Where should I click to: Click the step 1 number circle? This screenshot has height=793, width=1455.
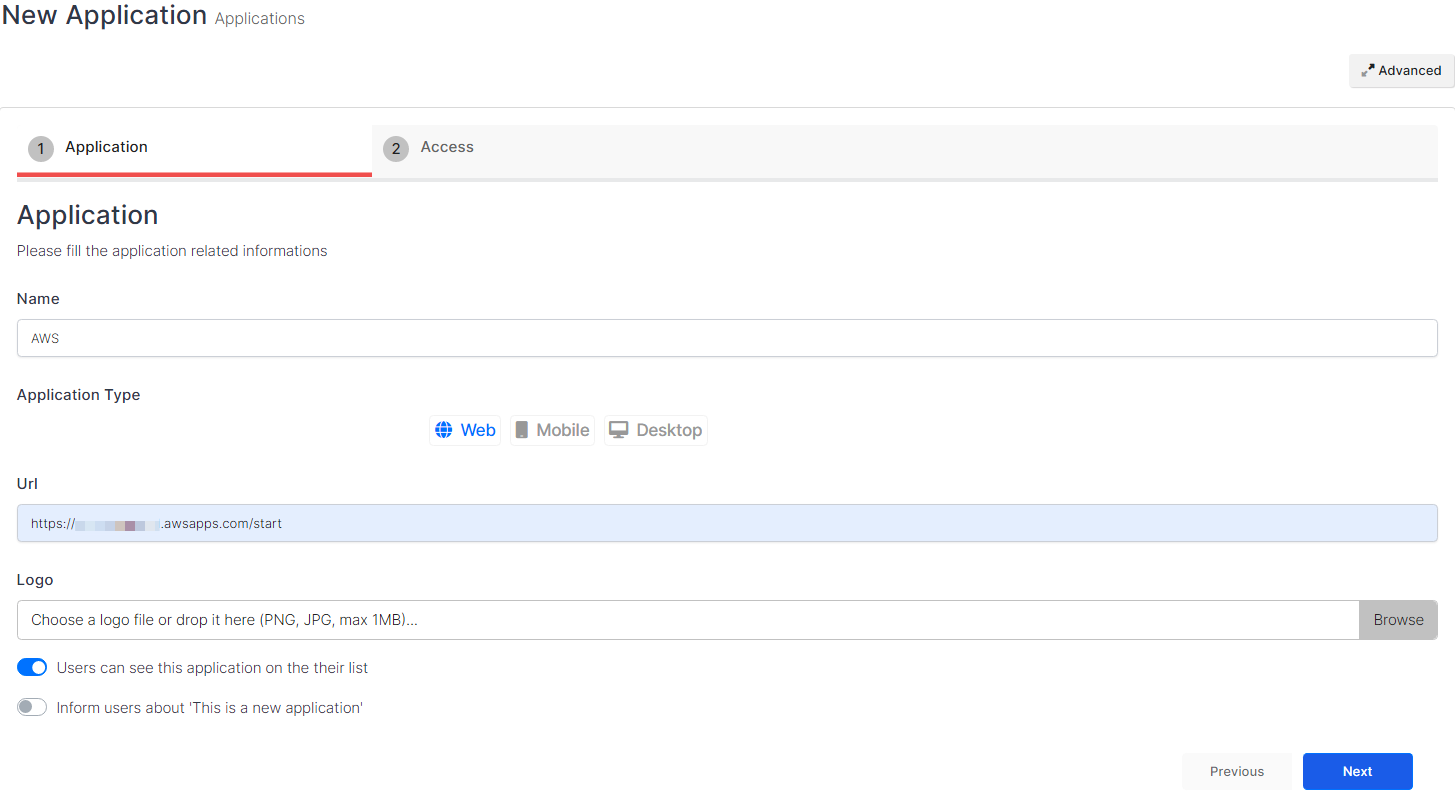[x=41, y=149]
